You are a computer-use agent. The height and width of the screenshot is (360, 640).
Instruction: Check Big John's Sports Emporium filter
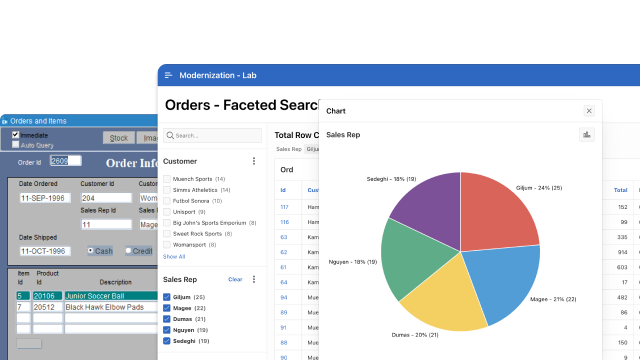(x=167, y=223)
